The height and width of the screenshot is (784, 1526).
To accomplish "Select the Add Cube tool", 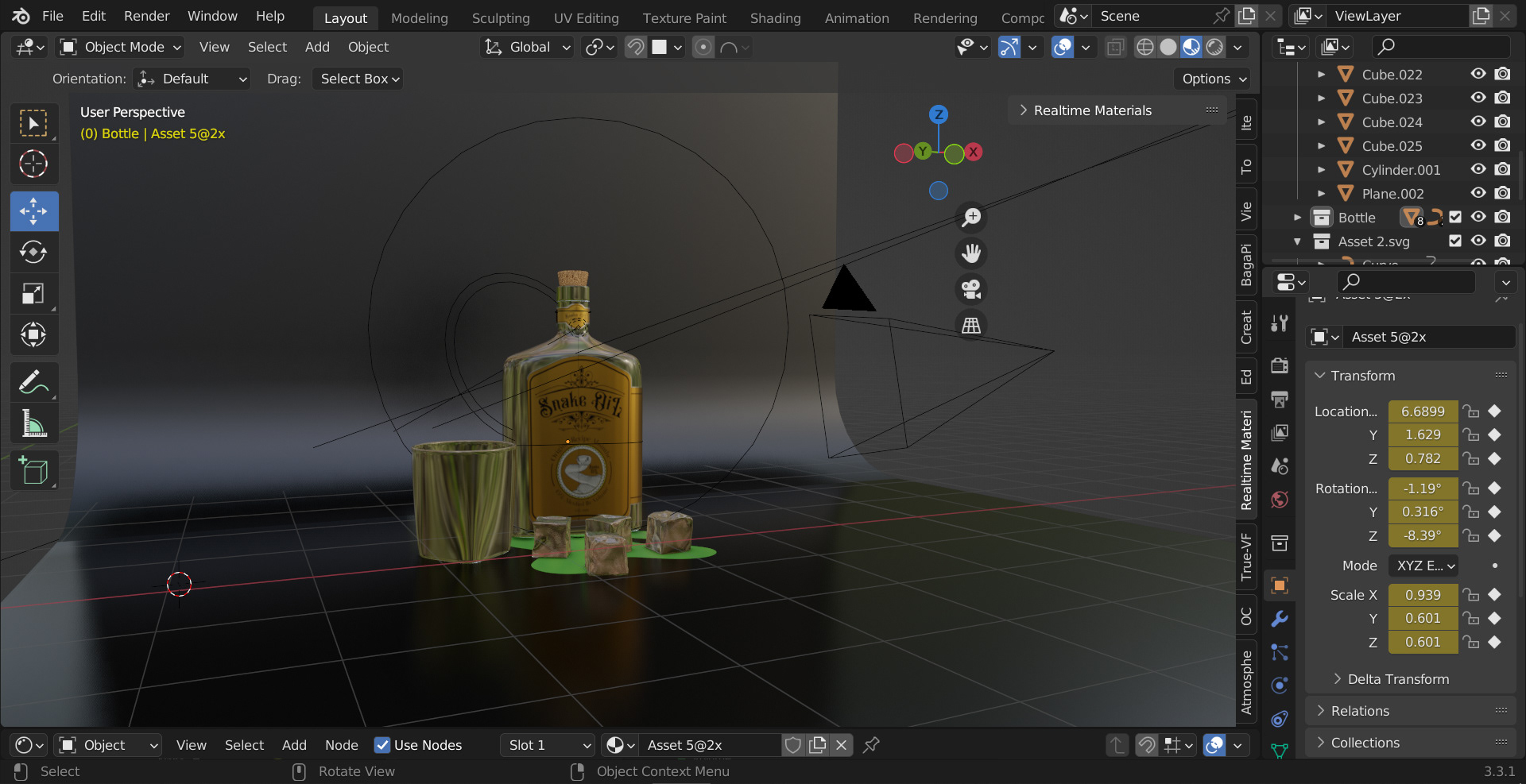I will (x=33, y=470).
